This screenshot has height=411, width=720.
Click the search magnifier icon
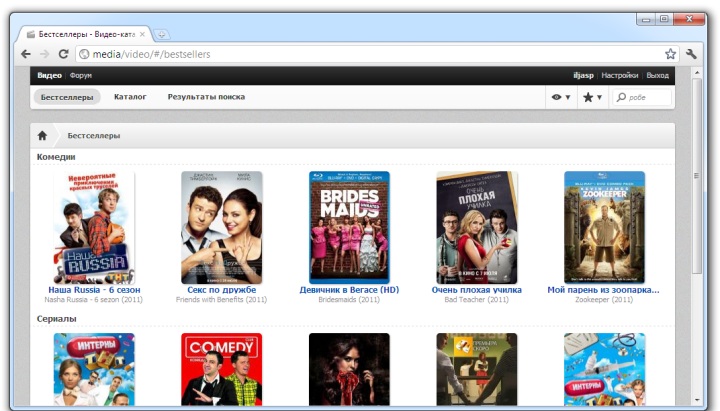(621, 97)
